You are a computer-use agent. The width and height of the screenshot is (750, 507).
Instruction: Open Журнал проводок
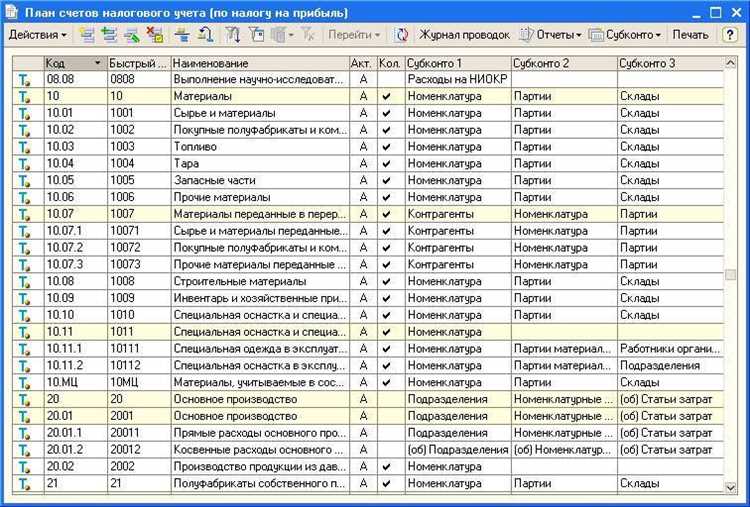click(x=464, y=35)
